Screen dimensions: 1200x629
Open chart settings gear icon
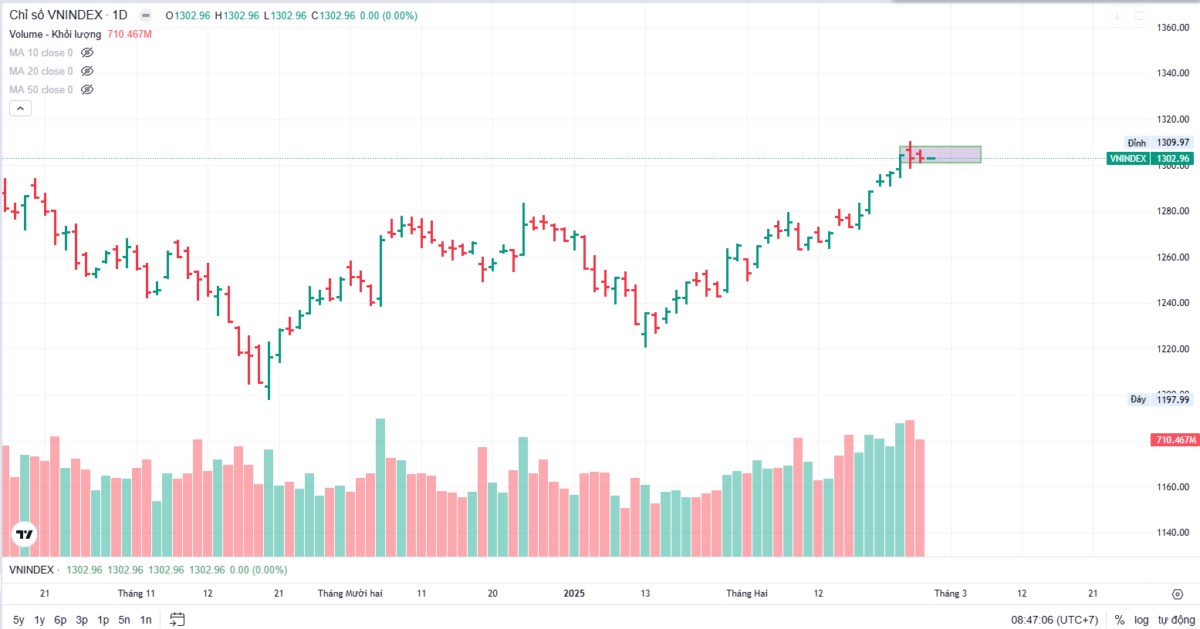1177,593
